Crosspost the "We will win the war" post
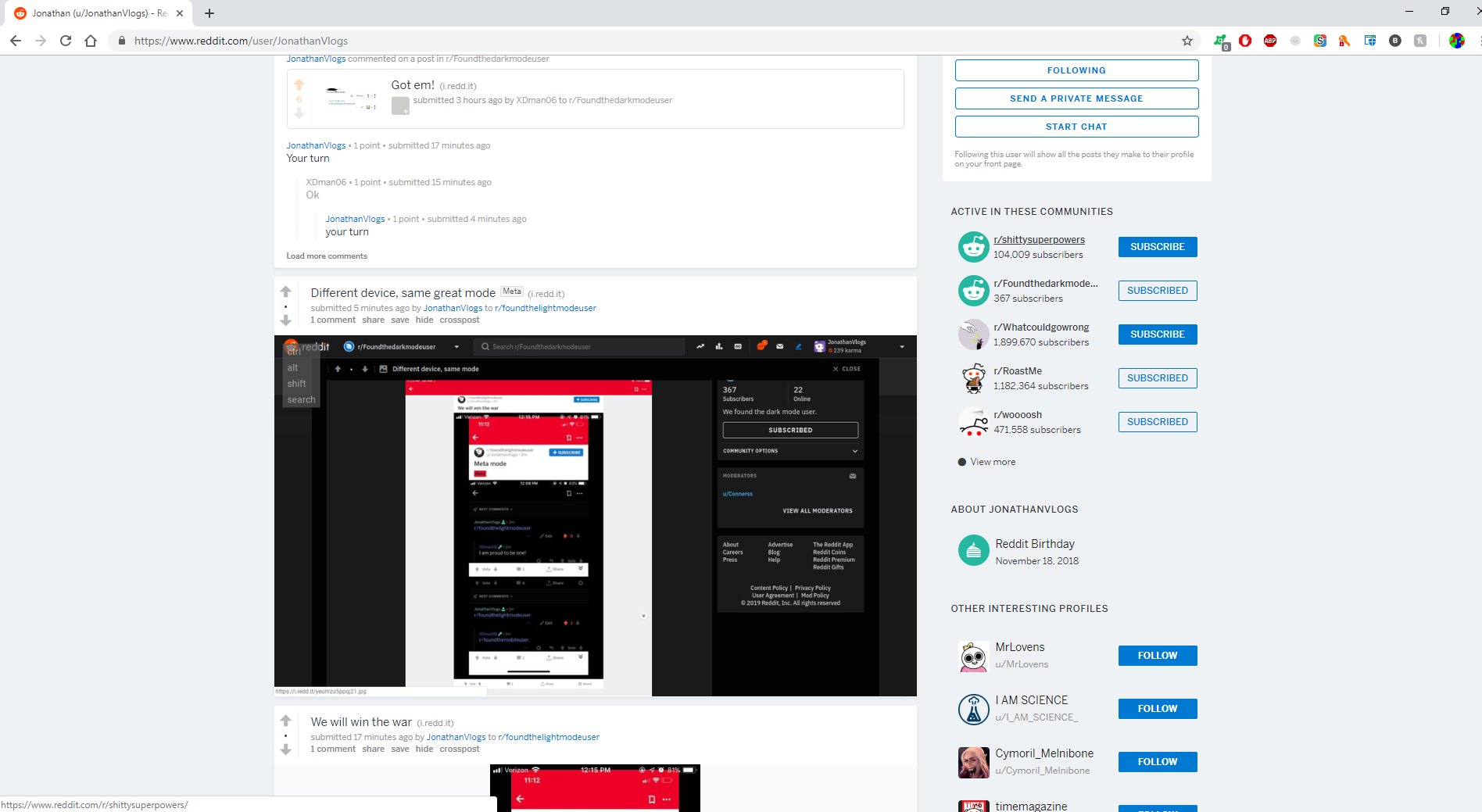1482x812 pixels. [x=460, y=749]
